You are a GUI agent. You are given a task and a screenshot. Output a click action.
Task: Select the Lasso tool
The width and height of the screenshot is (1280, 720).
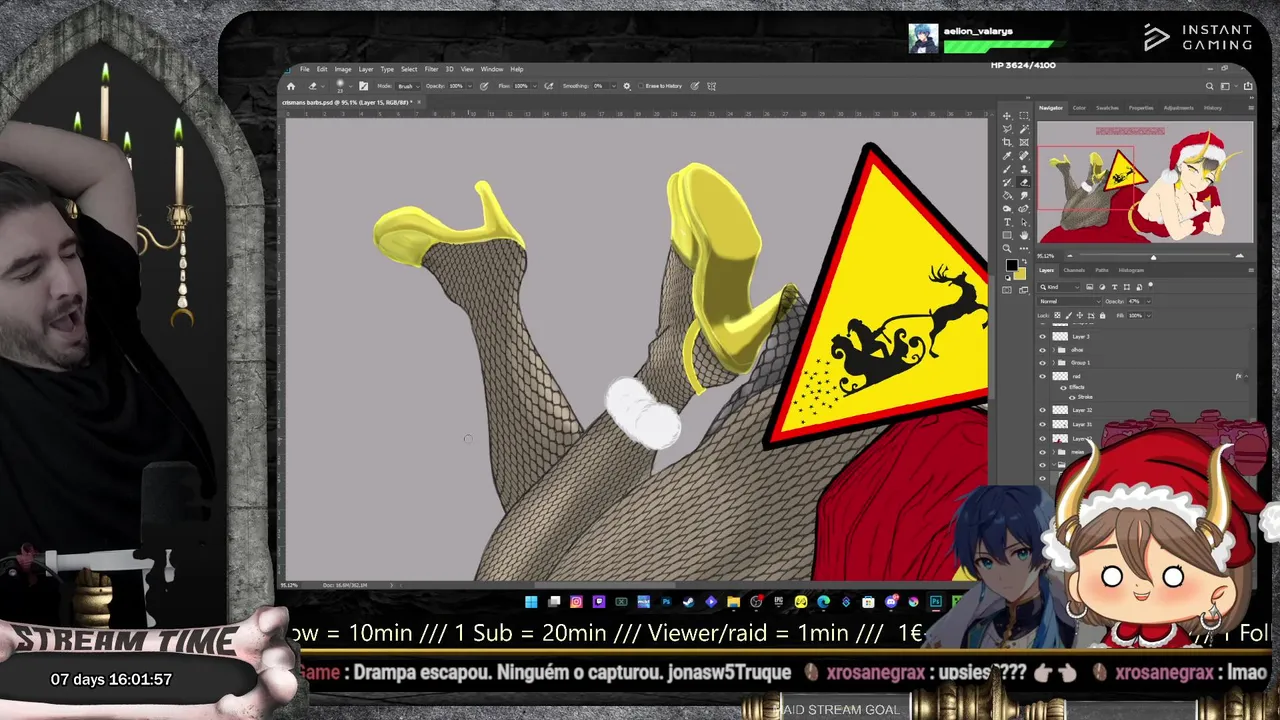point(1007,129)
